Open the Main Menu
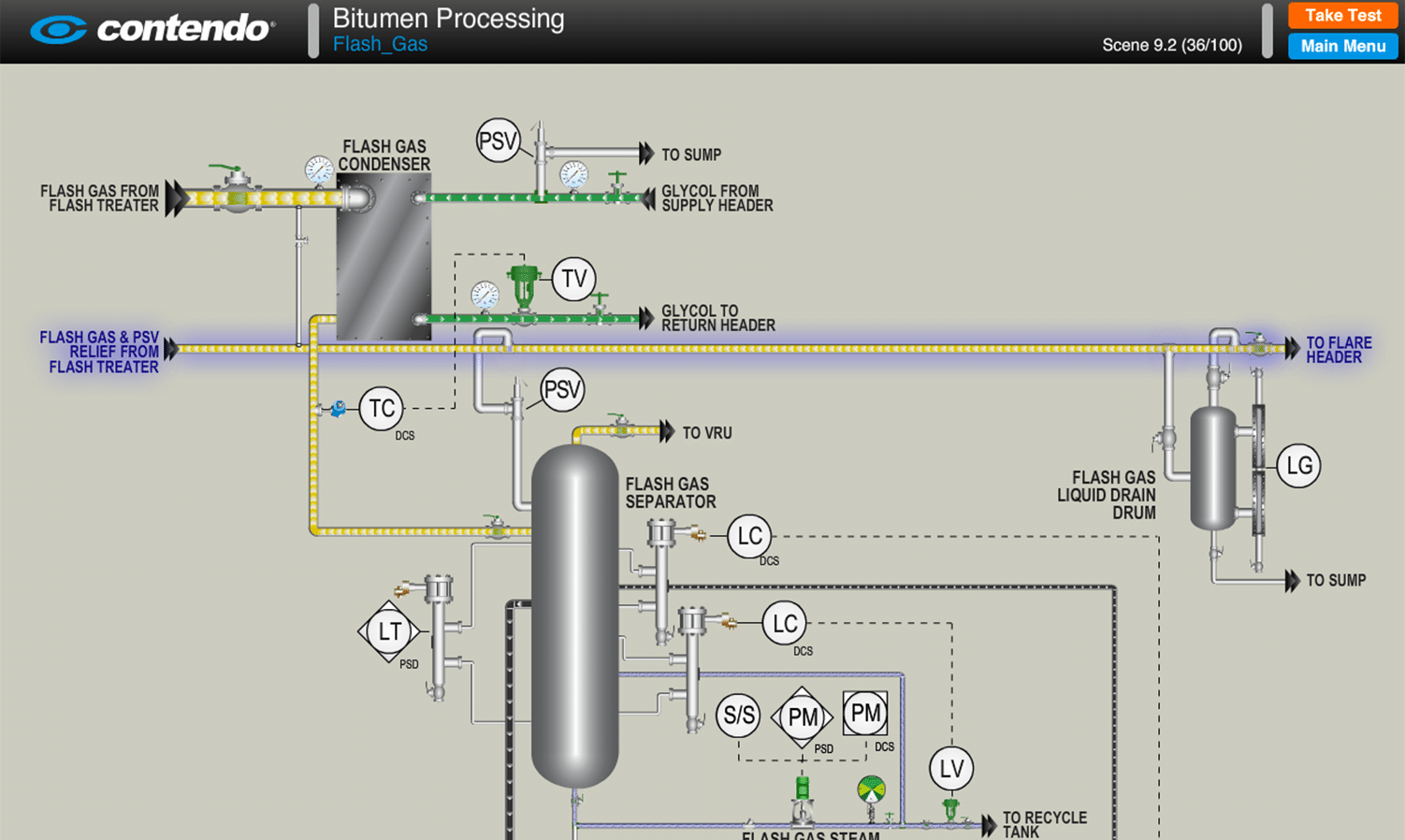This screenshot has height=840, width=1405. point(1342,46)
